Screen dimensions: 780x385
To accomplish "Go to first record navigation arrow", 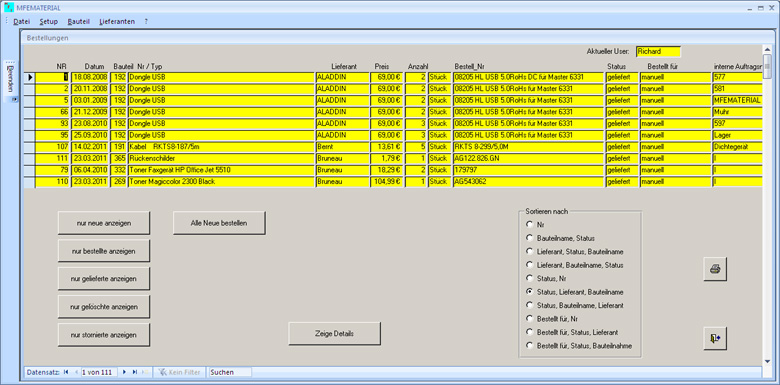I will pos(66,372).
